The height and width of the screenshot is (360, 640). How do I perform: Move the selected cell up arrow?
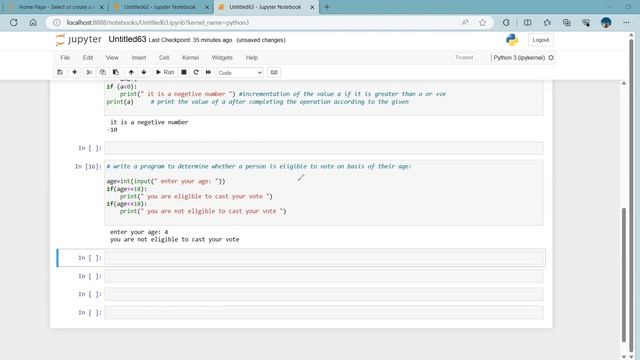pyautogui.click(x=131, y=72)
